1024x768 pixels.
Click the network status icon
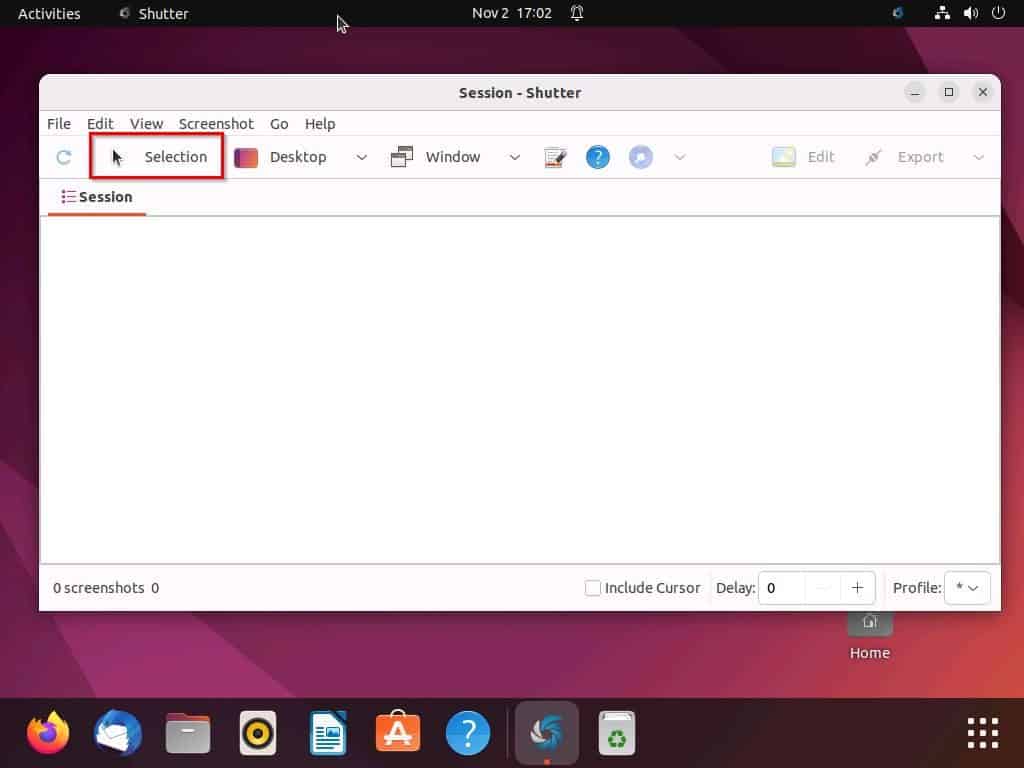coord(942,13)
